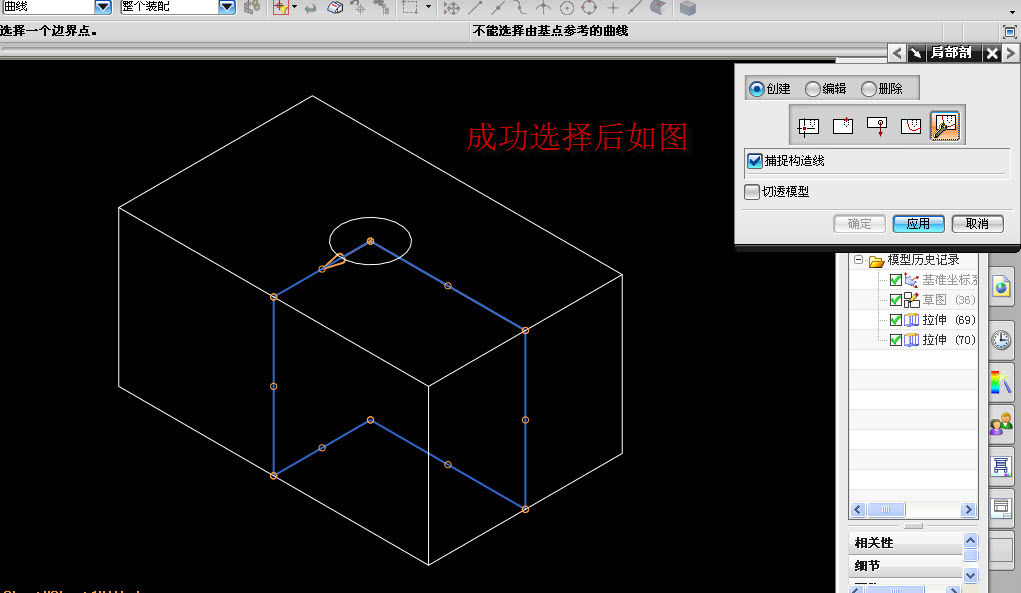
Task: Open the 曲线 filter type dropdown
Action: [102, 7]
